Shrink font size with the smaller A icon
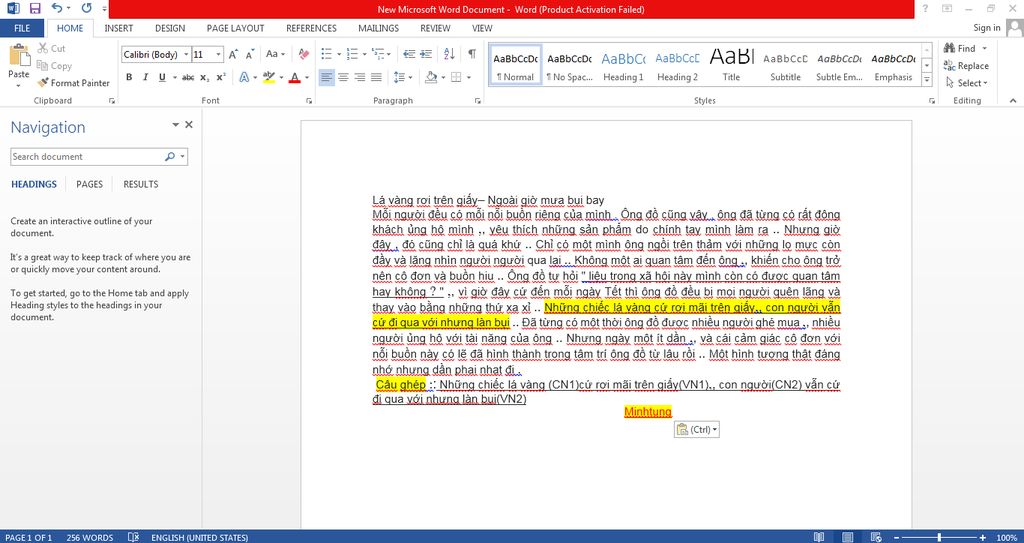Screen dimensions: 1024x543 click(x=249, y=55)
